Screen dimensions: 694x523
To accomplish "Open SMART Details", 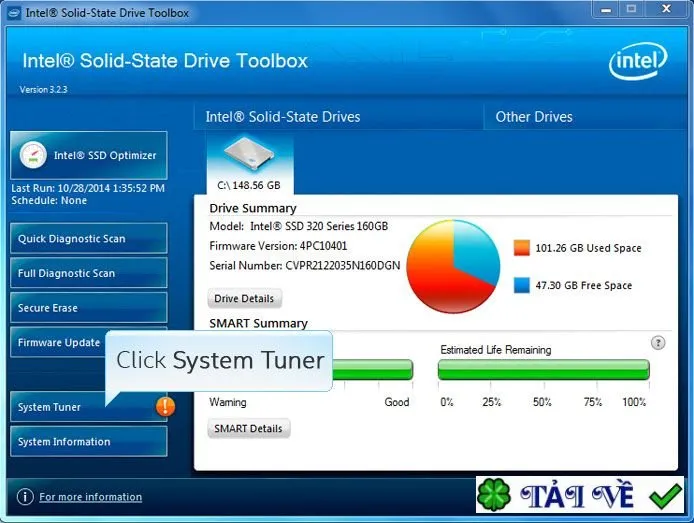I will 248,428.
